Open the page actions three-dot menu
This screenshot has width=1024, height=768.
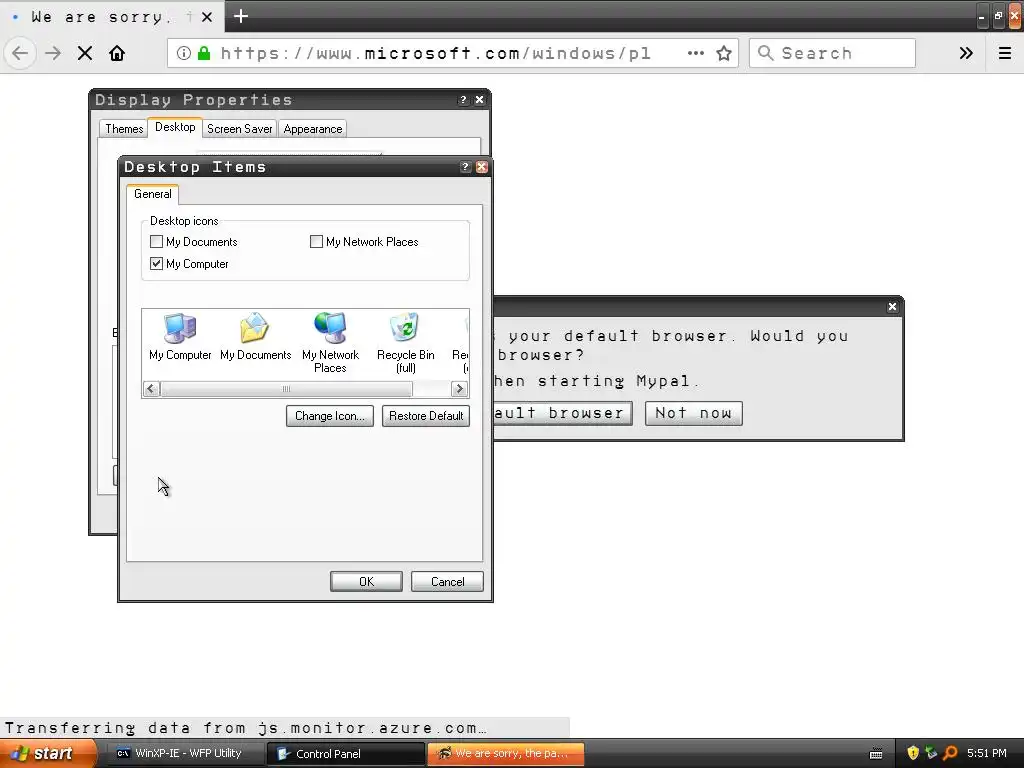696,53
